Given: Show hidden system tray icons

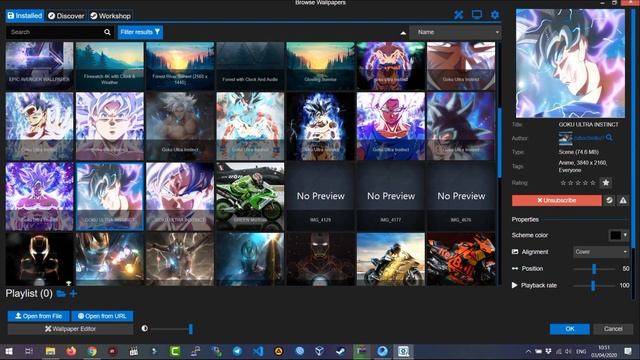Looking at the screenshot, I should point(528,351).
